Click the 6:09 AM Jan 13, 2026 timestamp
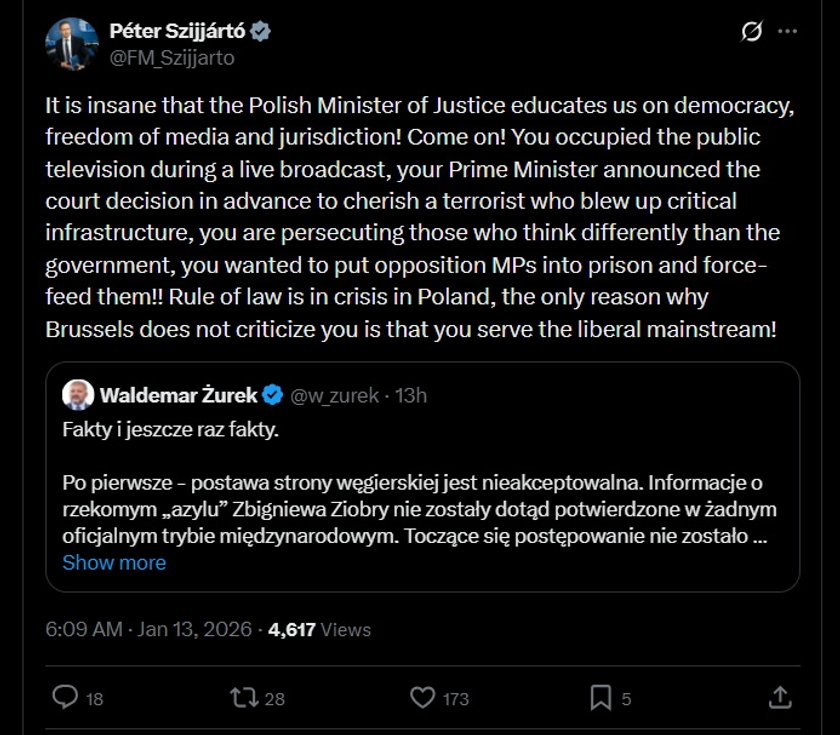The image size is (840, 735). coord(148,629)
